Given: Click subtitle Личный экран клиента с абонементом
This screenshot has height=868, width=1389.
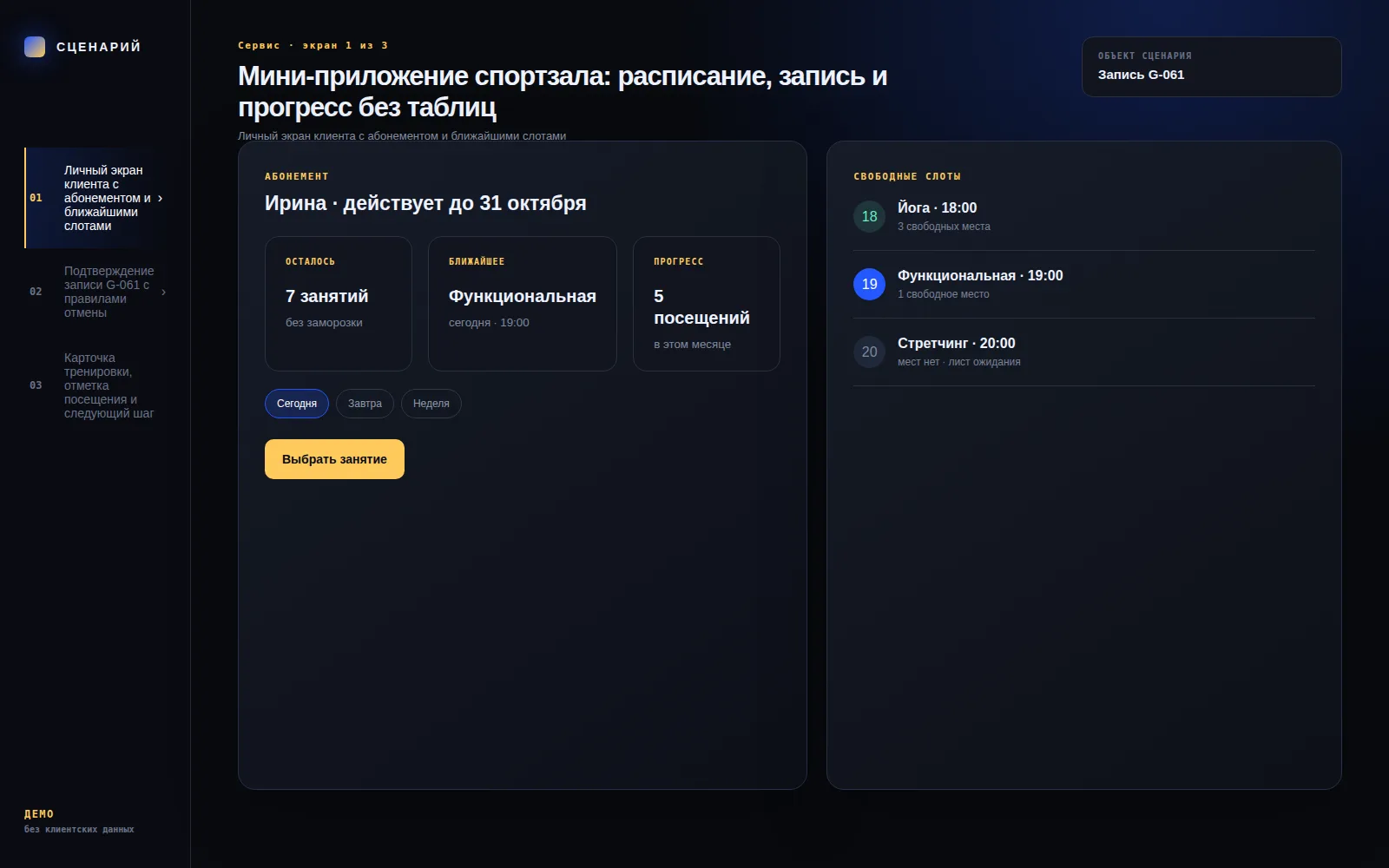Looking at the screenshot, I should 402,135.
